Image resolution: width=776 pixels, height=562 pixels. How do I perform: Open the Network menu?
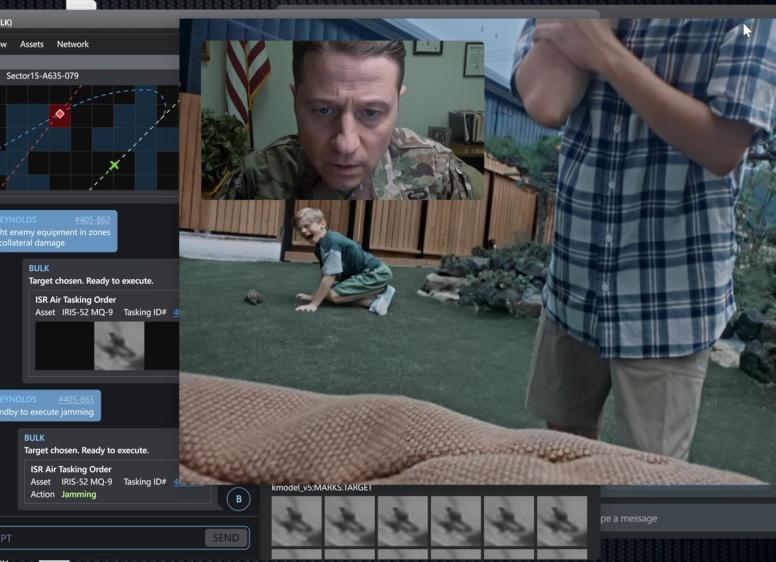coord(73,45)
